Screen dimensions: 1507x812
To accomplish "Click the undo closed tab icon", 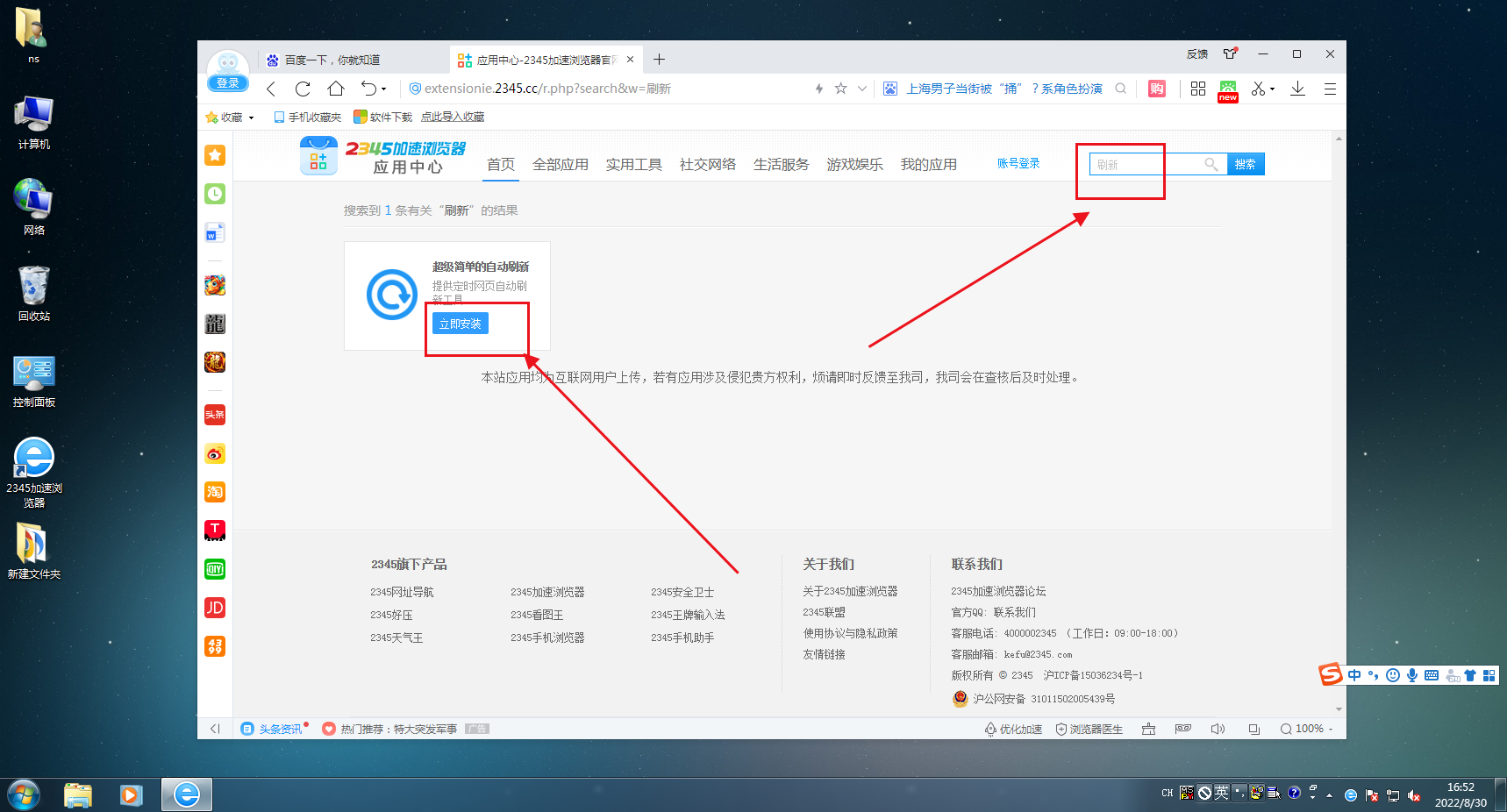I will coord(368,89).
